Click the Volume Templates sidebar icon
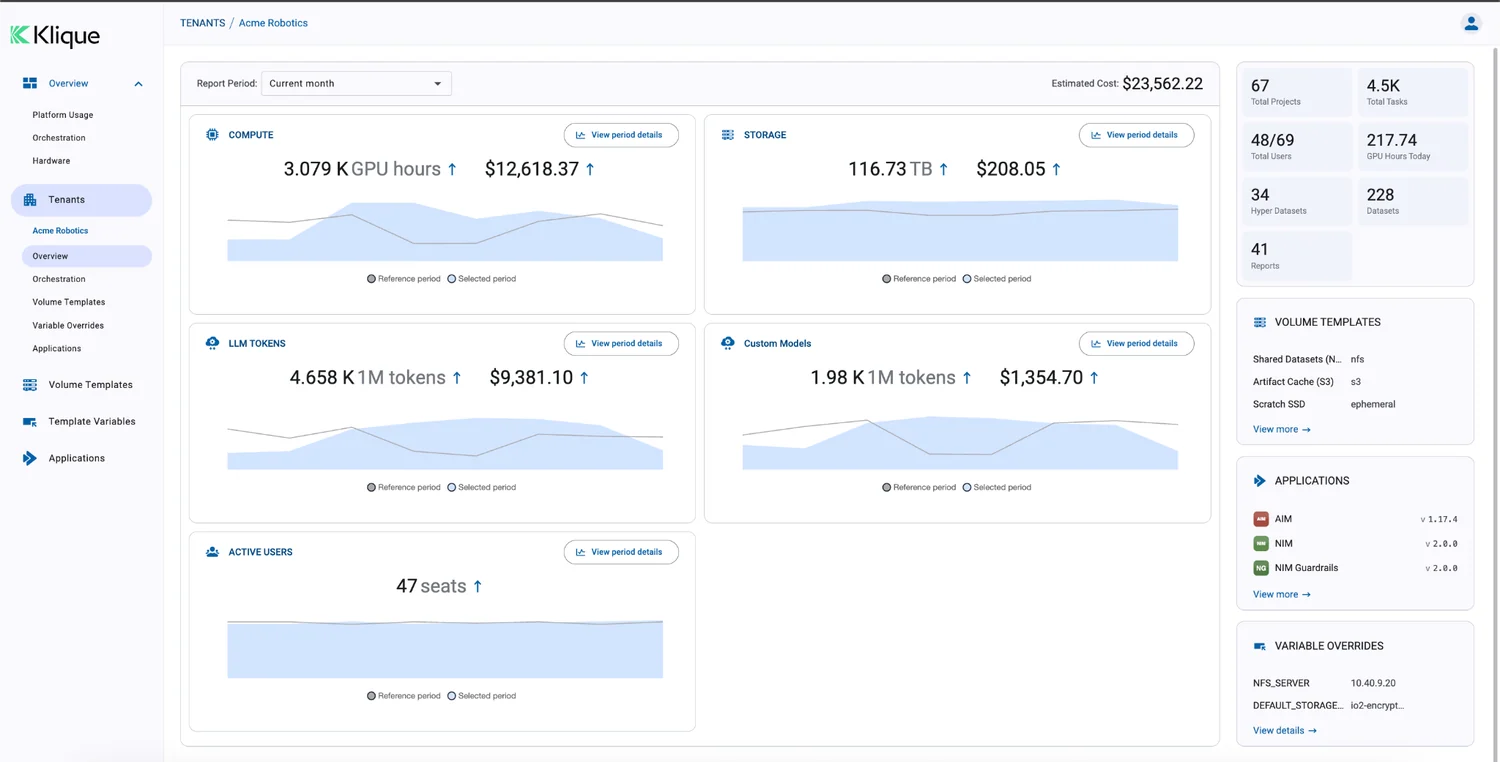 pyautogui.click(x=30, y=384)
